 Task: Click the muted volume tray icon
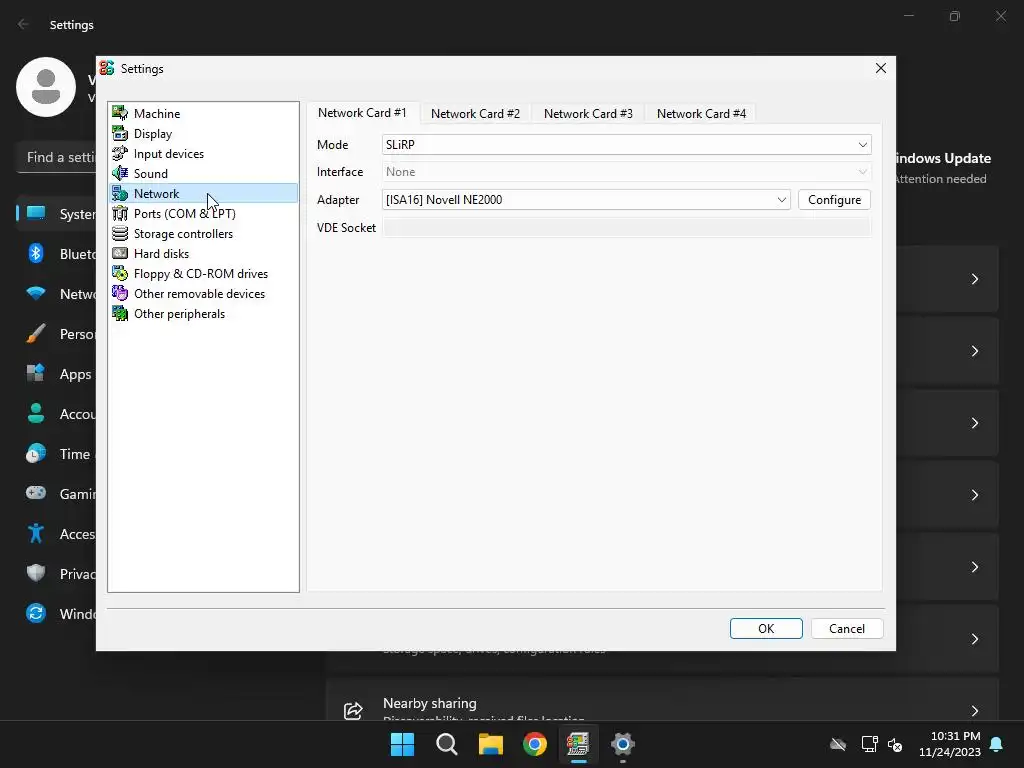[x=895, y=744]
